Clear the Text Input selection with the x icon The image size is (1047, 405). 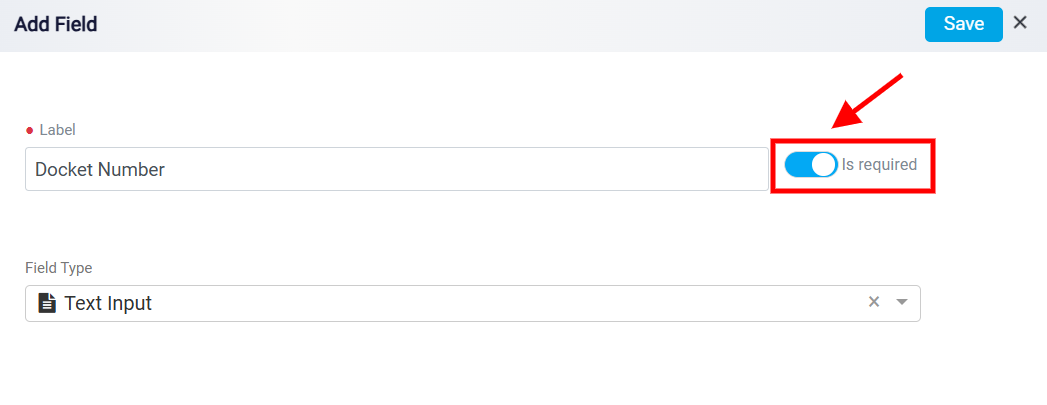tap(873, 302)
